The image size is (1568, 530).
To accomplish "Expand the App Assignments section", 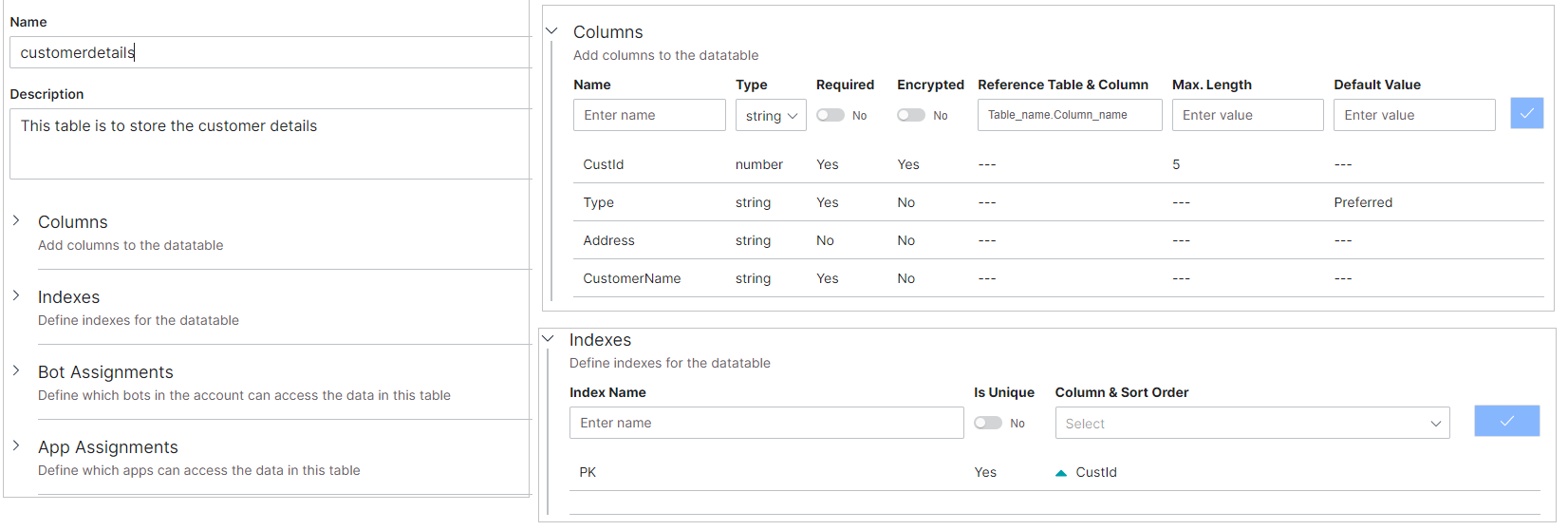I will click(16, 445).
